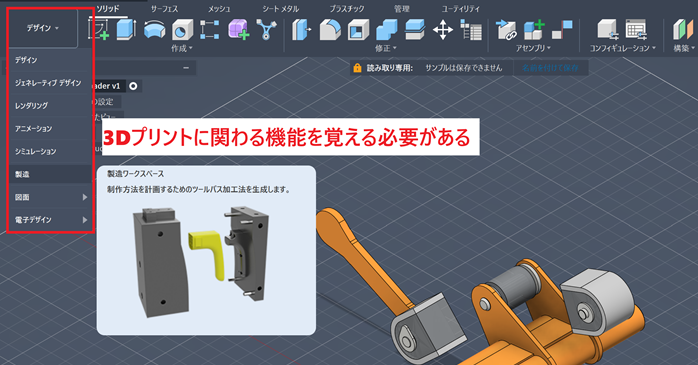The height and width of the screenshot is (365, 698).
Task: Switch to the ユーティリティ tab
Action: click(461, 9)
